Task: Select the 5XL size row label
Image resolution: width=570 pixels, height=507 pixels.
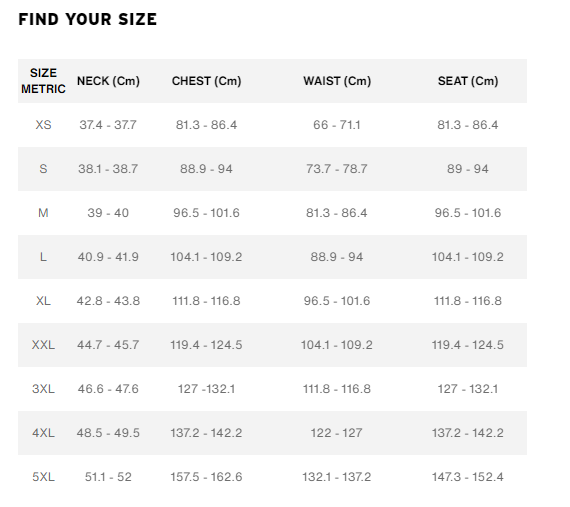Action: pyautogui.click(x=43, y=477)
